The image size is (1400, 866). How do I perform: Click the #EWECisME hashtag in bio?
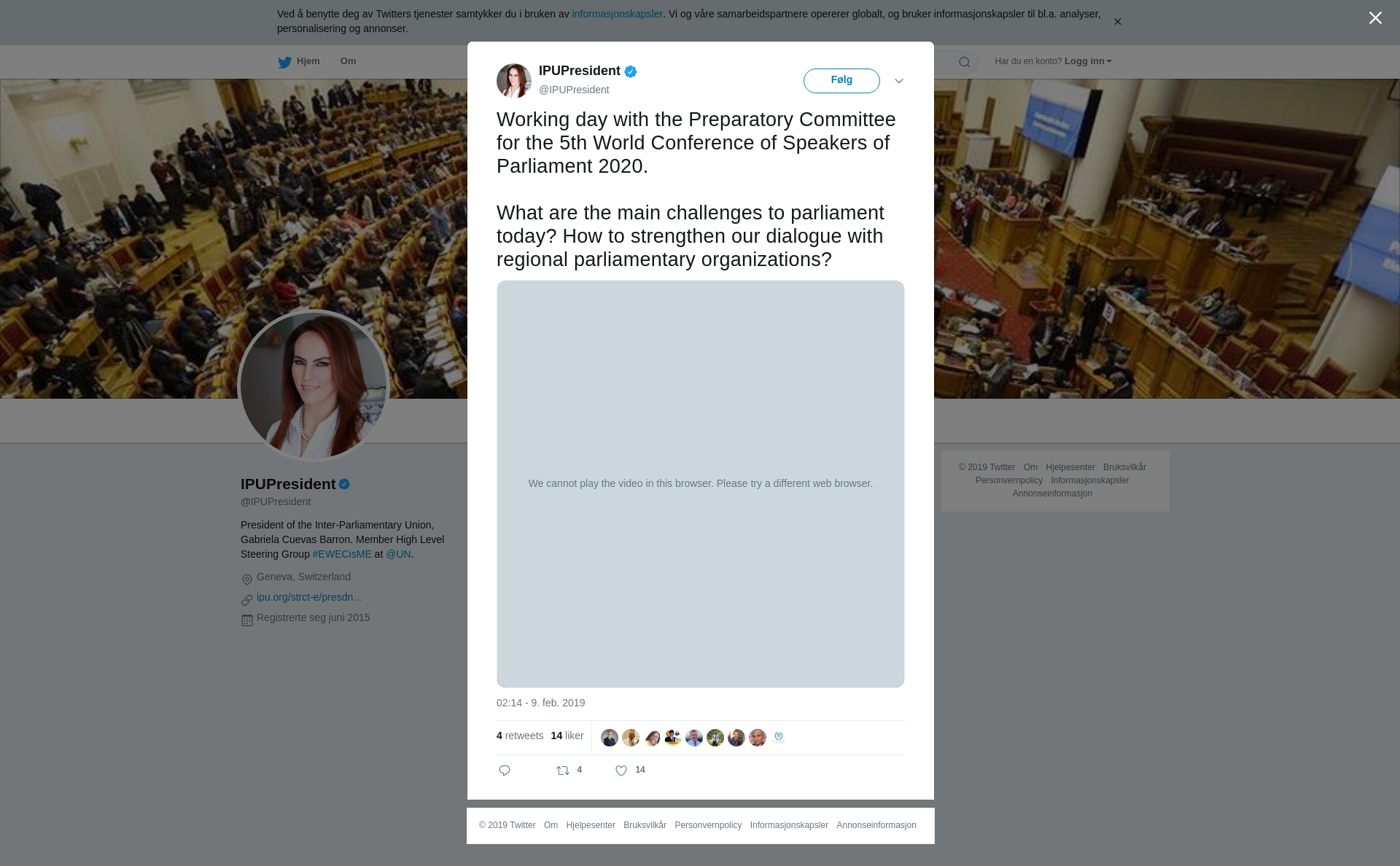pos(342,554)
